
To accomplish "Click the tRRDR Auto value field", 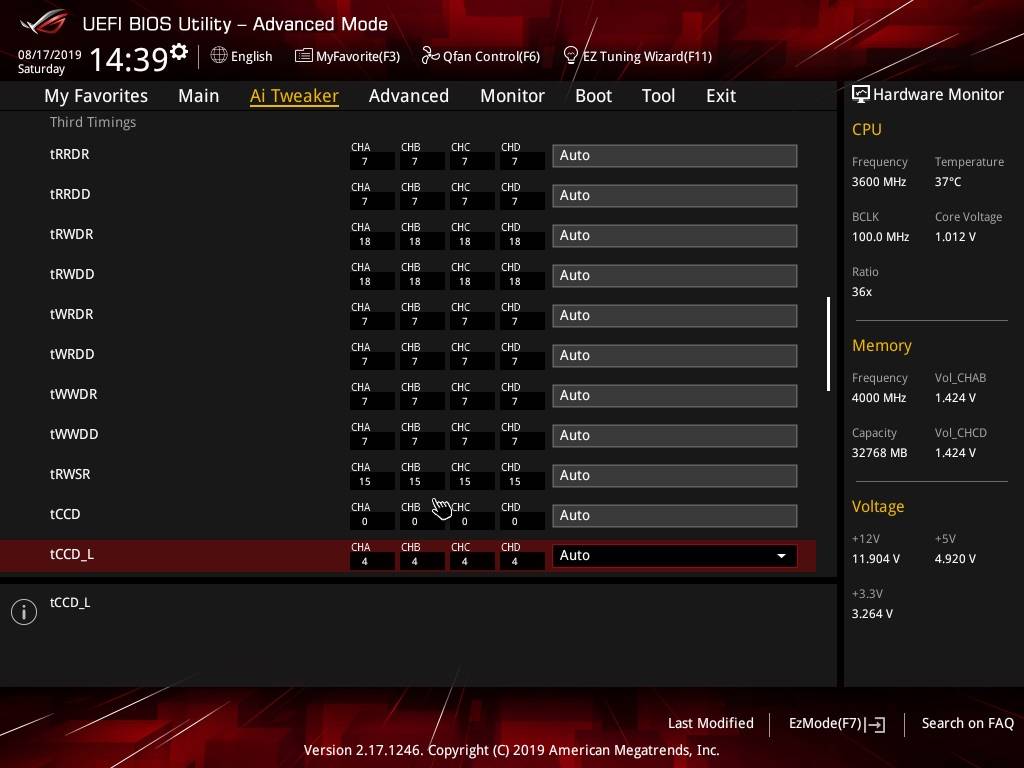I will pos(675,155).
